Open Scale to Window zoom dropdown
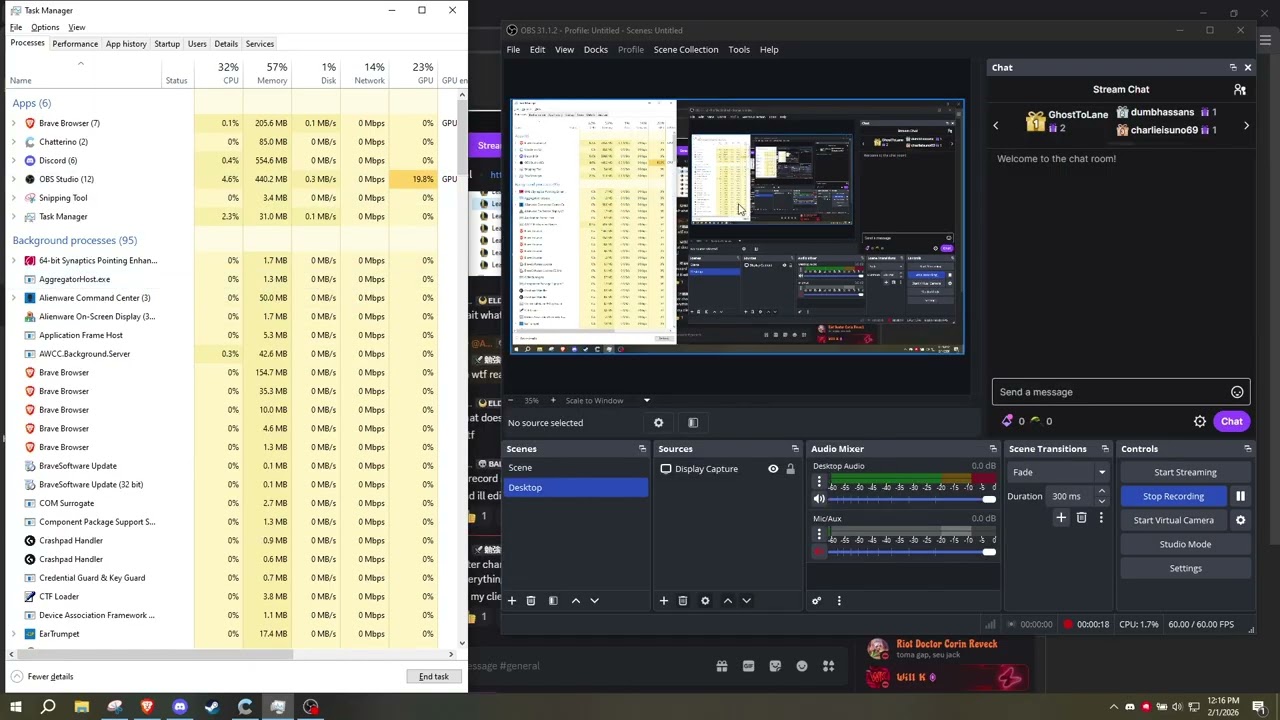The height and width of the screenshot is (720, 1280). (x=646, y=401)
